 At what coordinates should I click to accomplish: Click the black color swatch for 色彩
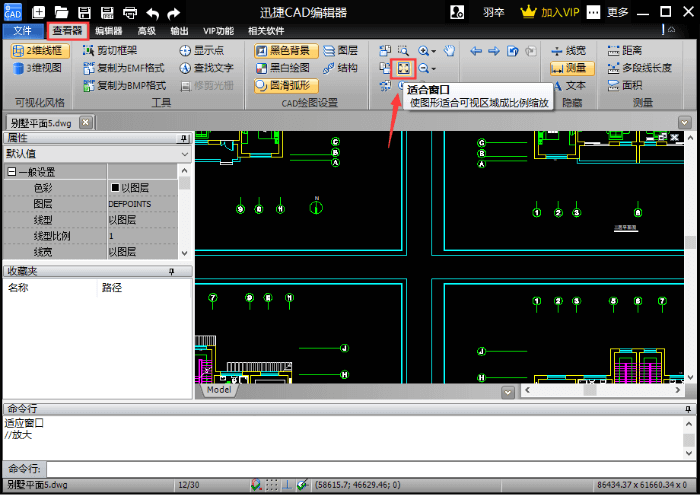pos(115,188)
